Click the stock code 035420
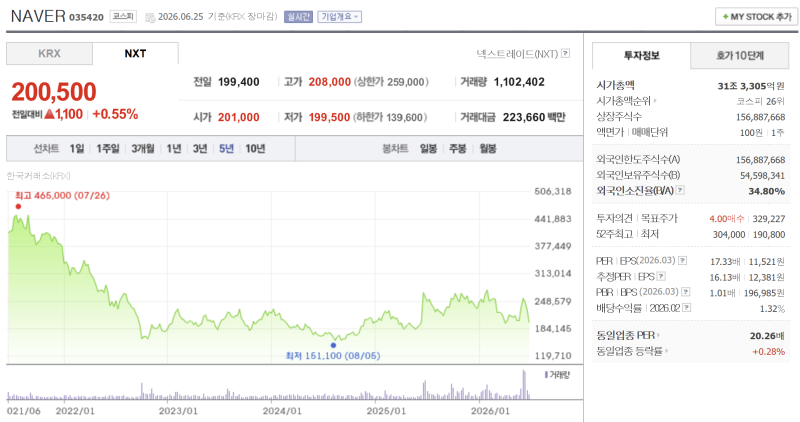800x422 pixels. tap(86, 17)
